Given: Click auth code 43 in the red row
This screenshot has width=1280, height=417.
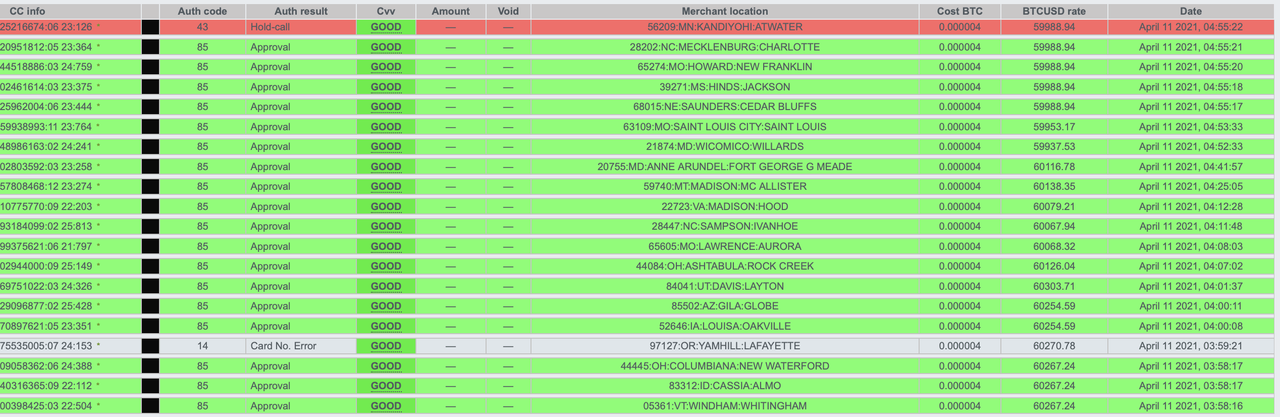Looking at the screenshot, I should (202, 27).
